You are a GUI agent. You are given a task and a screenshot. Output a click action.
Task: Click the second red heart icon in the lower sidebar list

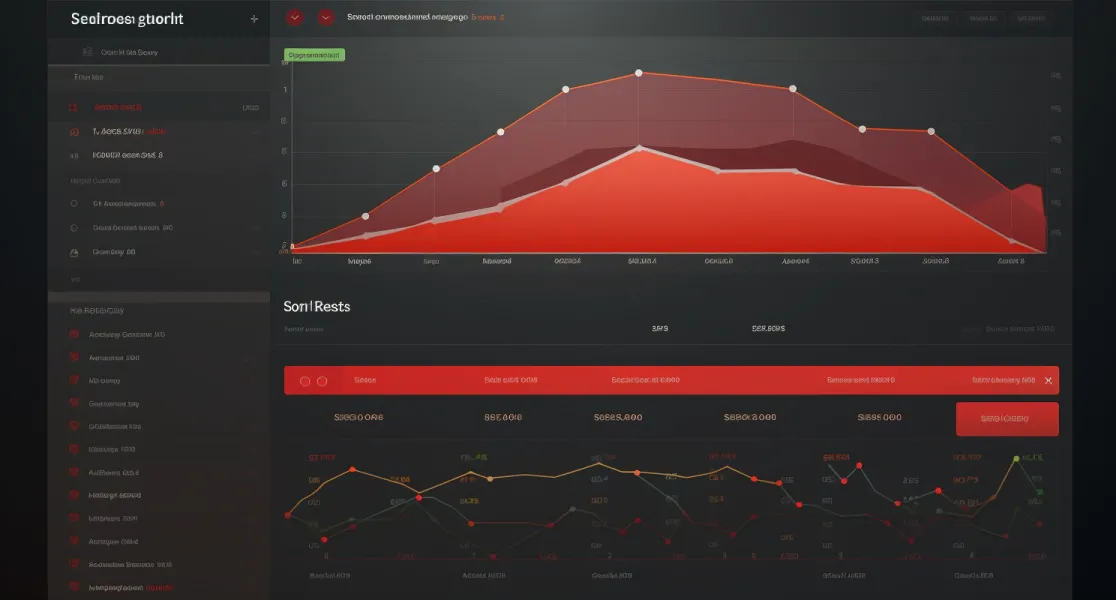74,357
